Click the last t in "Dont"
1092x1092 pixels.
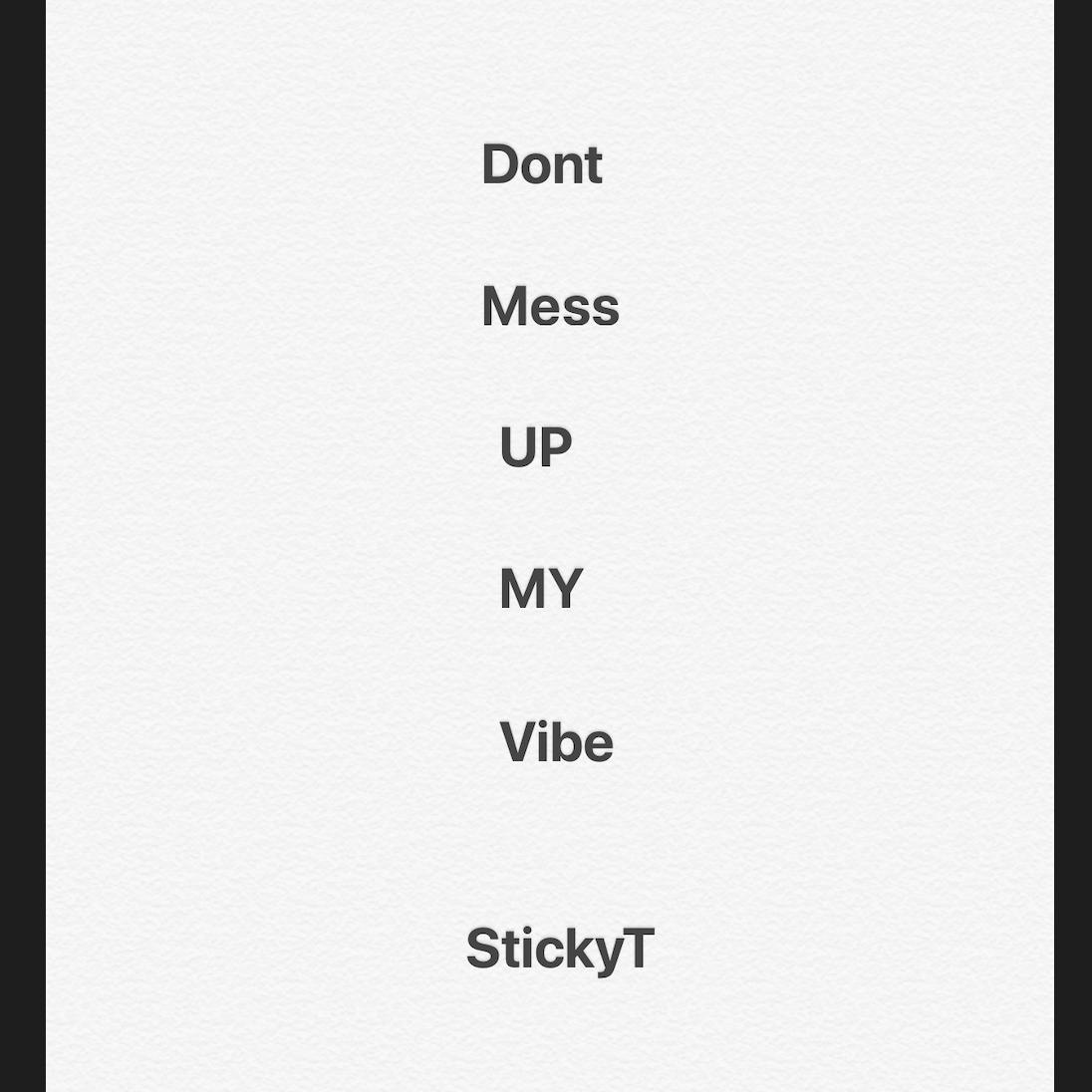pyautogui.click(x=594, y=167)
